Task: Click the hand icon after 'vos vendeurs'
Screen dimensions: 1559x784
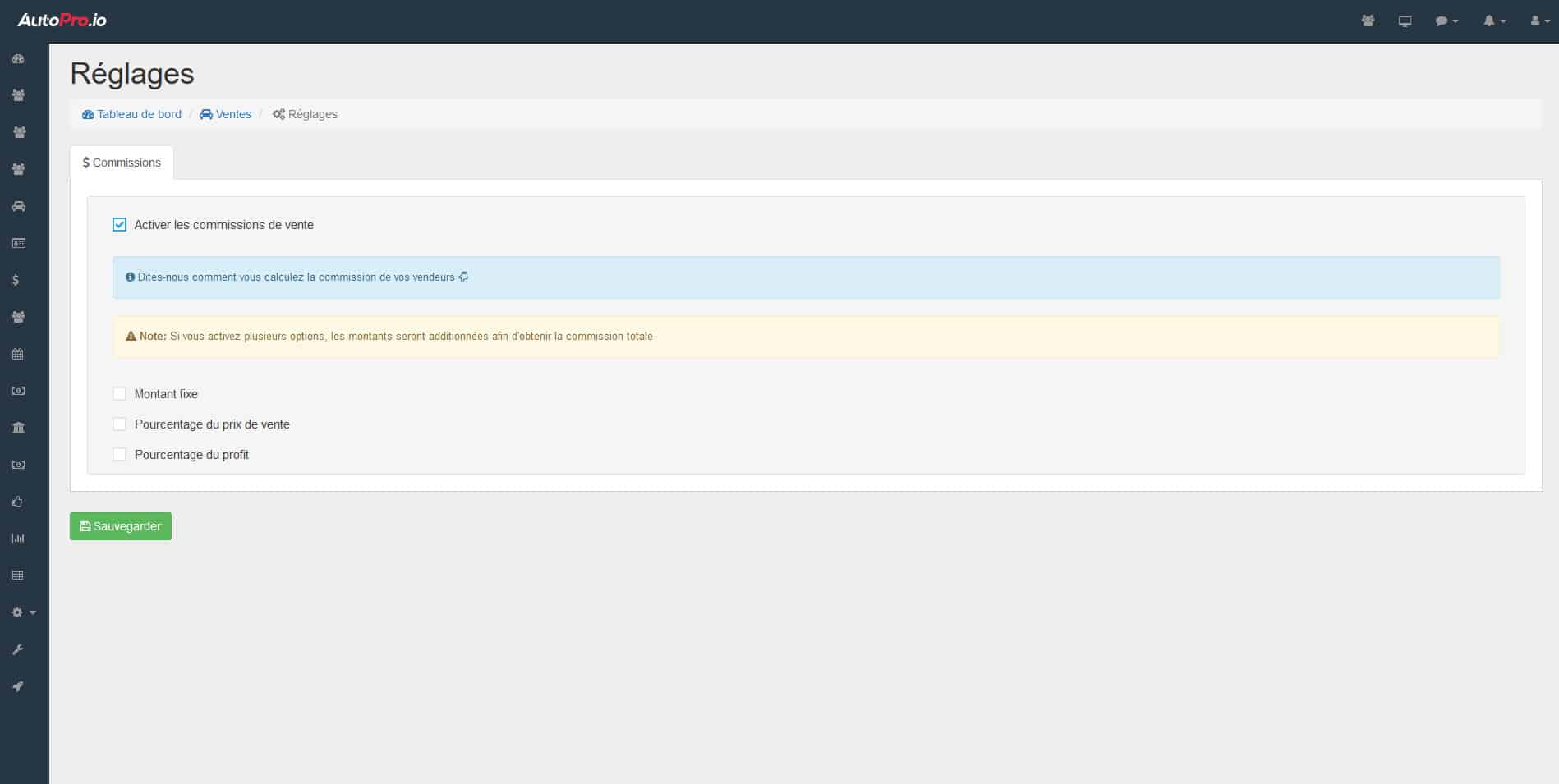Action: coord(464,277)
